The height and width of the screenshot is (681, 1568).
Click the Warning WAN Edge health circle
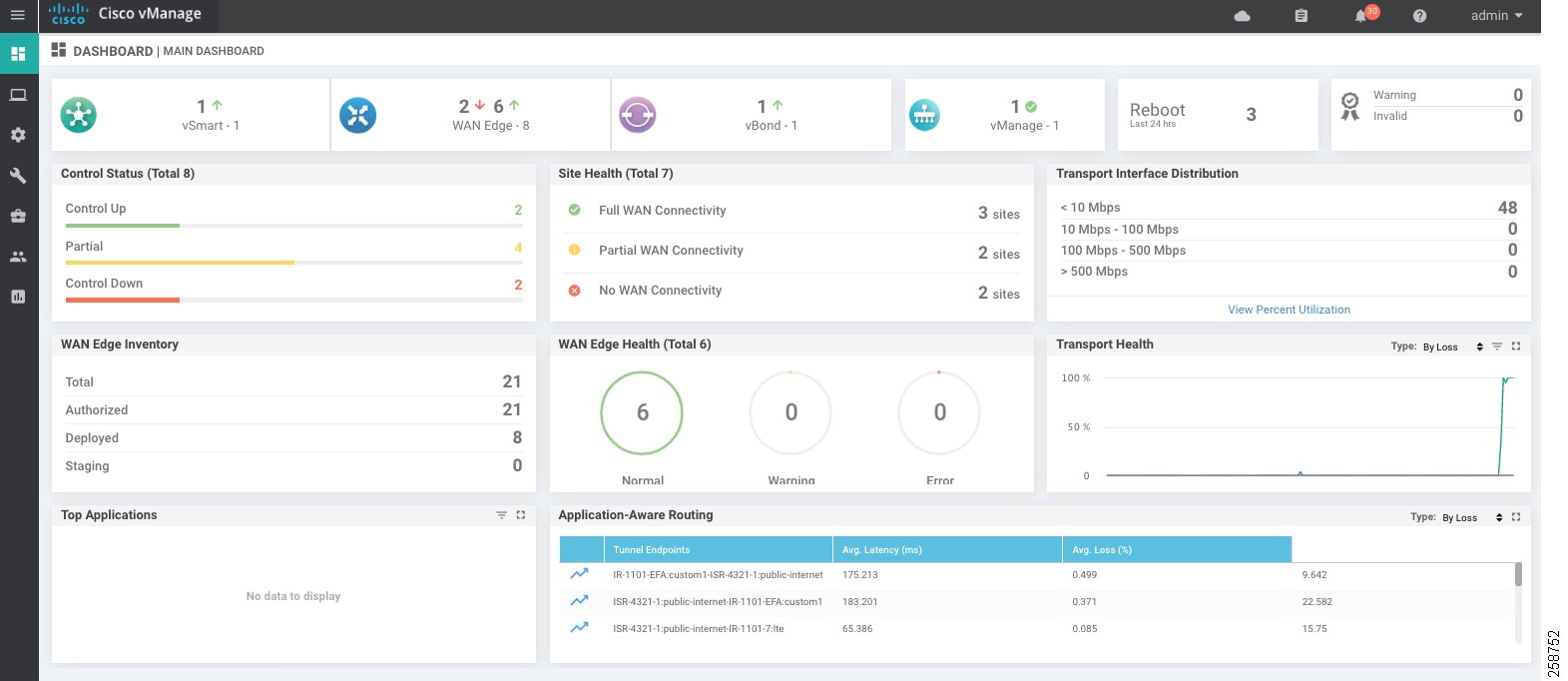click(x=790, y=412)
